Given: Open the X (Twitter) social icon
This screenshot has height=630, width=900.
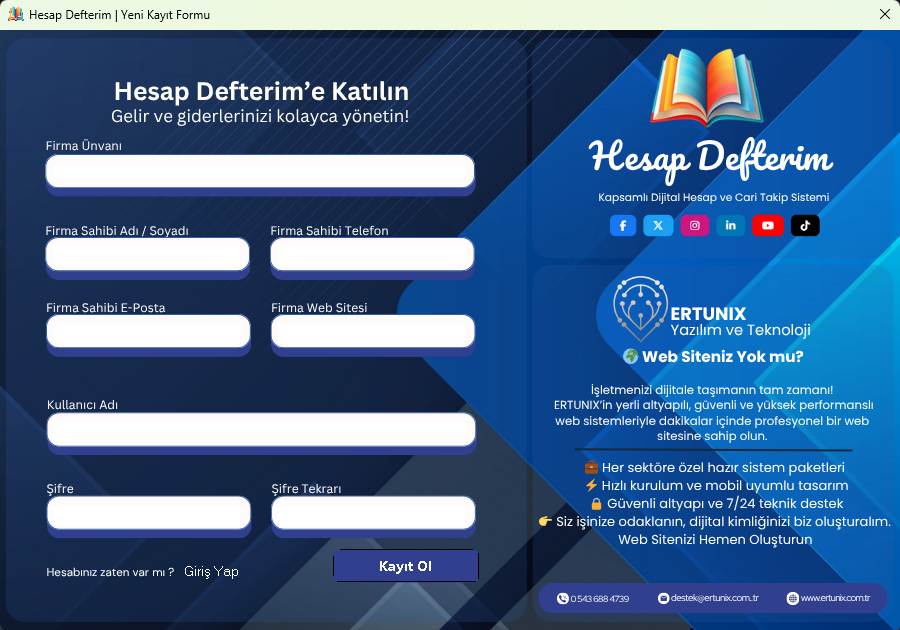Looking at the screenshot, I should click(658, 226).
